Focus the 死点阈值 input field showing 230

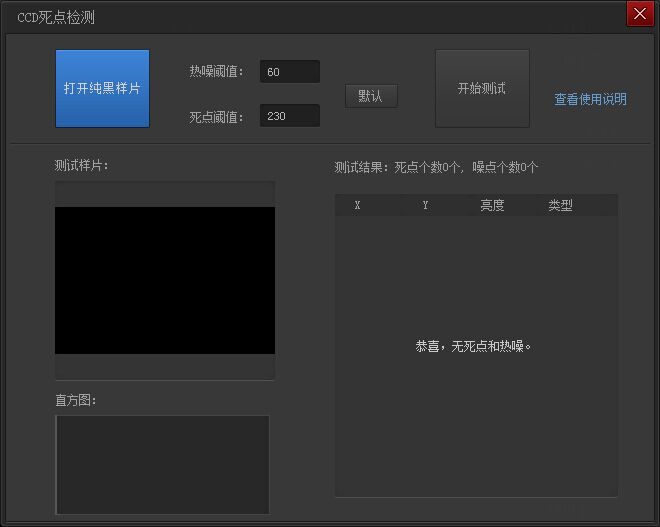coord(290,115)
